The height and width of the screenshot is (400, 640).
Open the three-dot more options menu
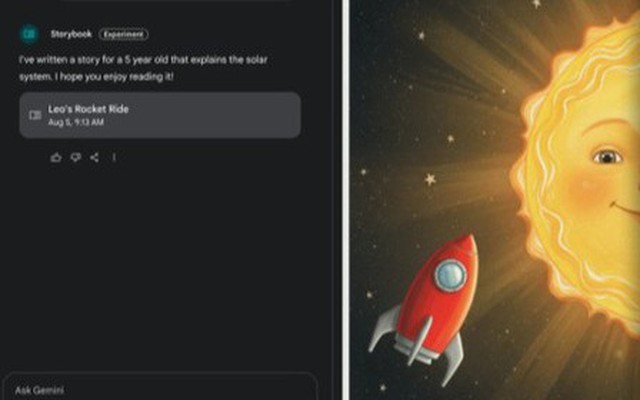pos(114,158)
